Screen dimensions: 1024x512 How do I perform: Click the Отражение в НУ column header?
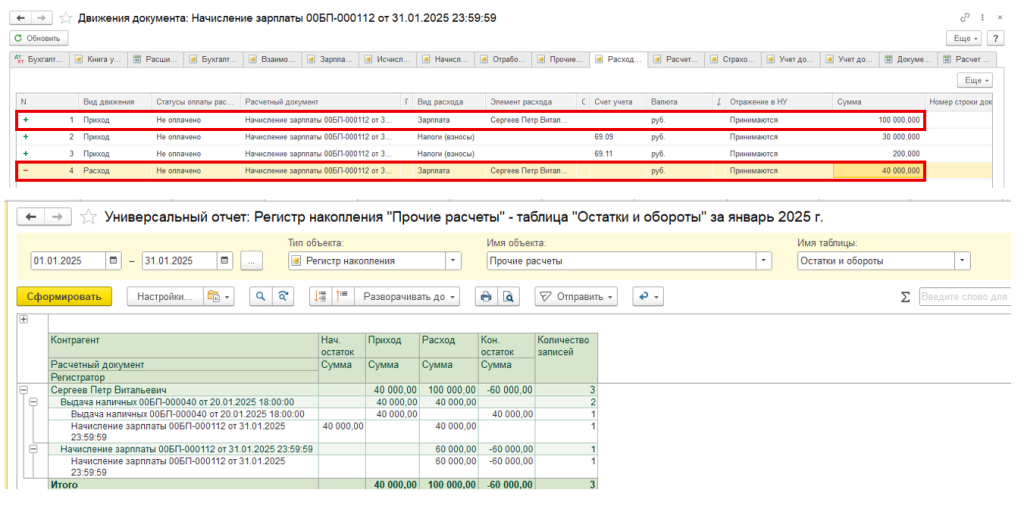pyautogui.click(x=779, y=102)
